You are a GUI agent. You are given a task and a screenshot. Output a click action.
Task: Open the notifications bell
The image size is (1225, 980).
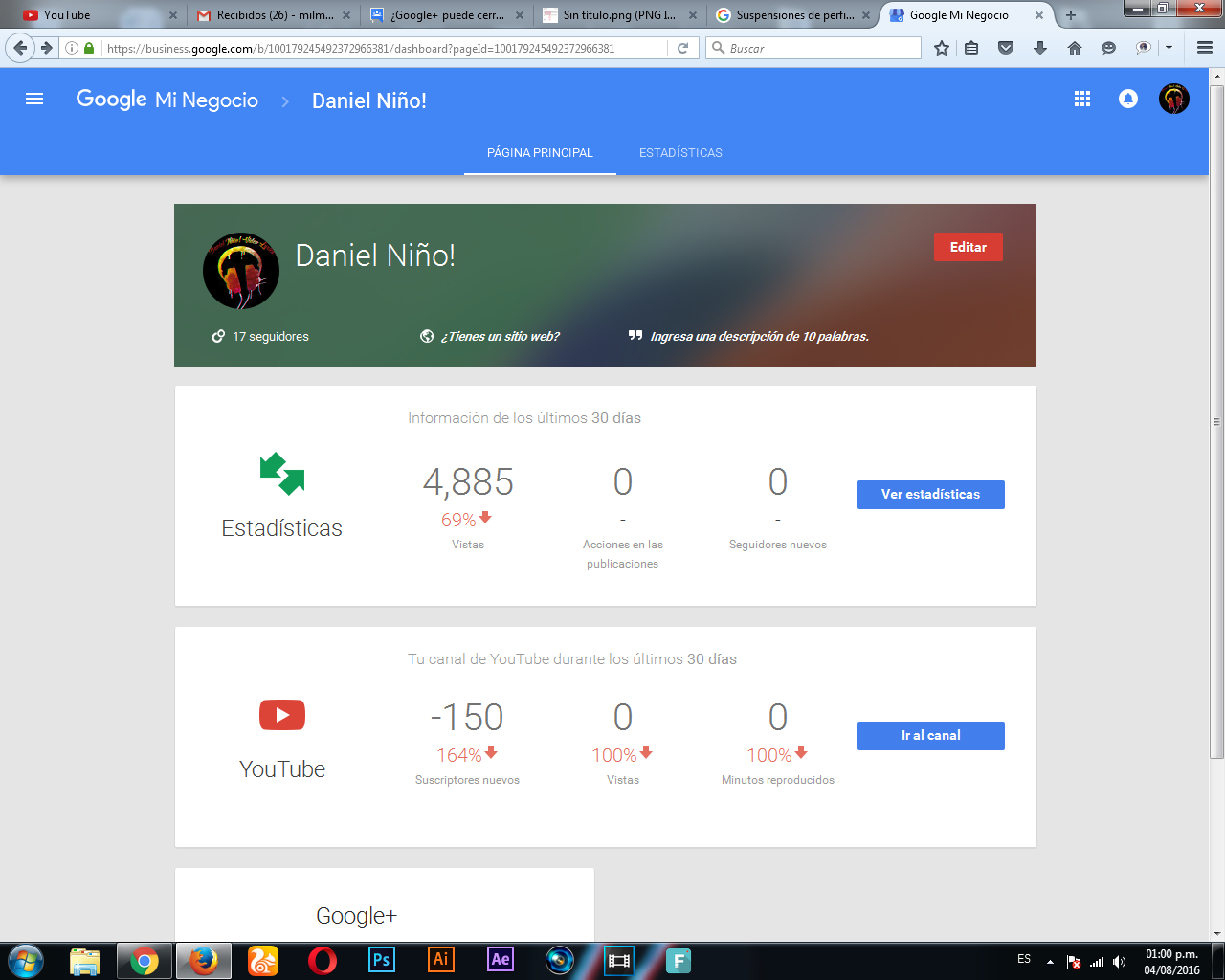click(1128, 99)
